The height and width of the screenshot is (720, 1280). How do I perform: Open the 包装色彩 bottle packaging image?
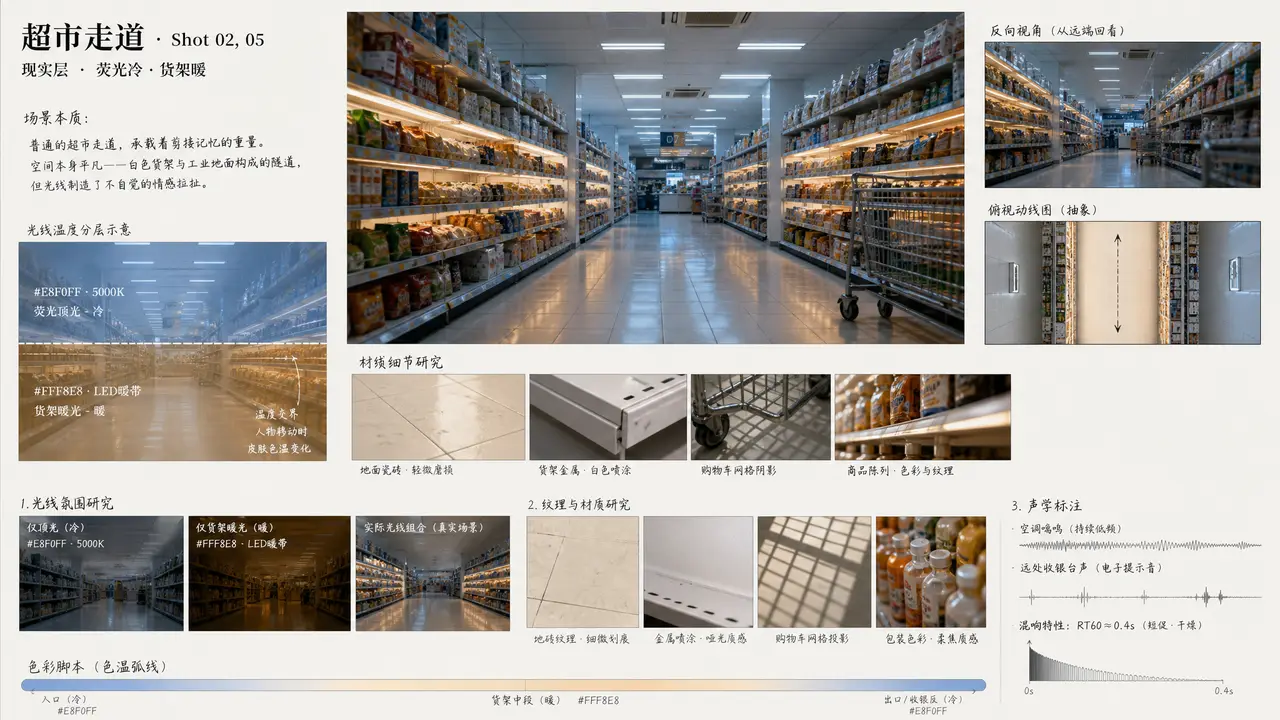pyautogui.click(x=930, y=572)
